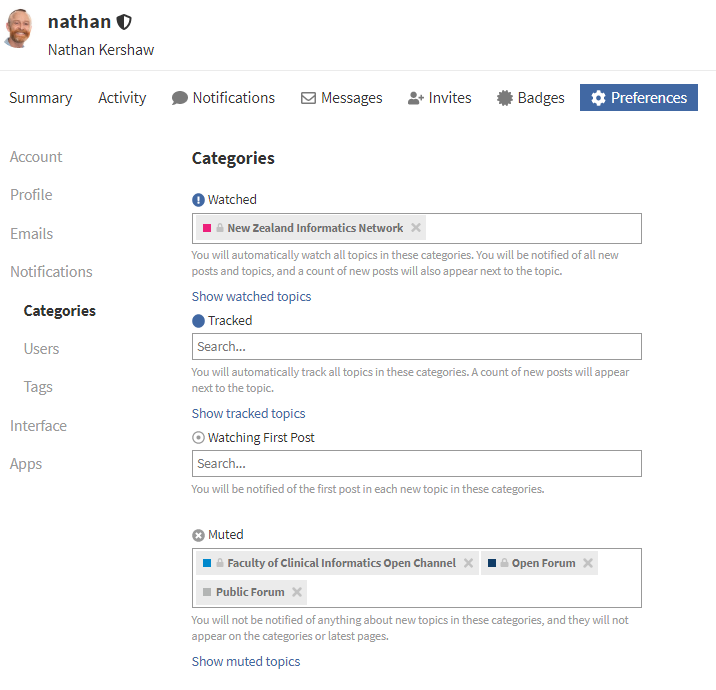716x690 pixels.
Task: Remove Faculty of Clinical Informatics Open Channel tag
Action: (468, 563)
